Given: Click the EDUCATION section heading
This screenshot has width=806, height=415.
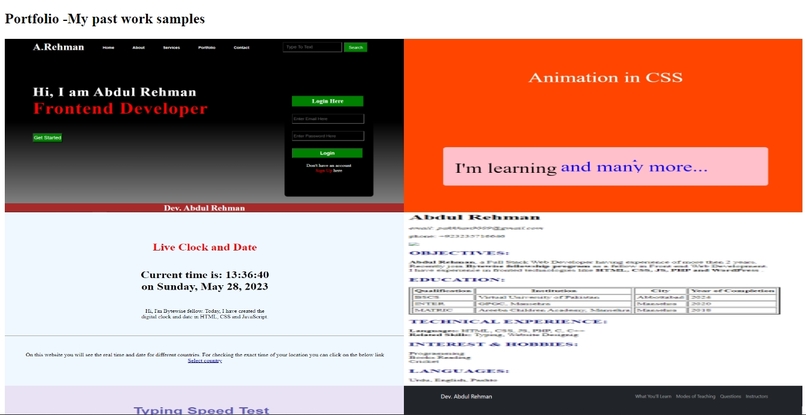Looking at the screenshot, I should coord(457,280).
